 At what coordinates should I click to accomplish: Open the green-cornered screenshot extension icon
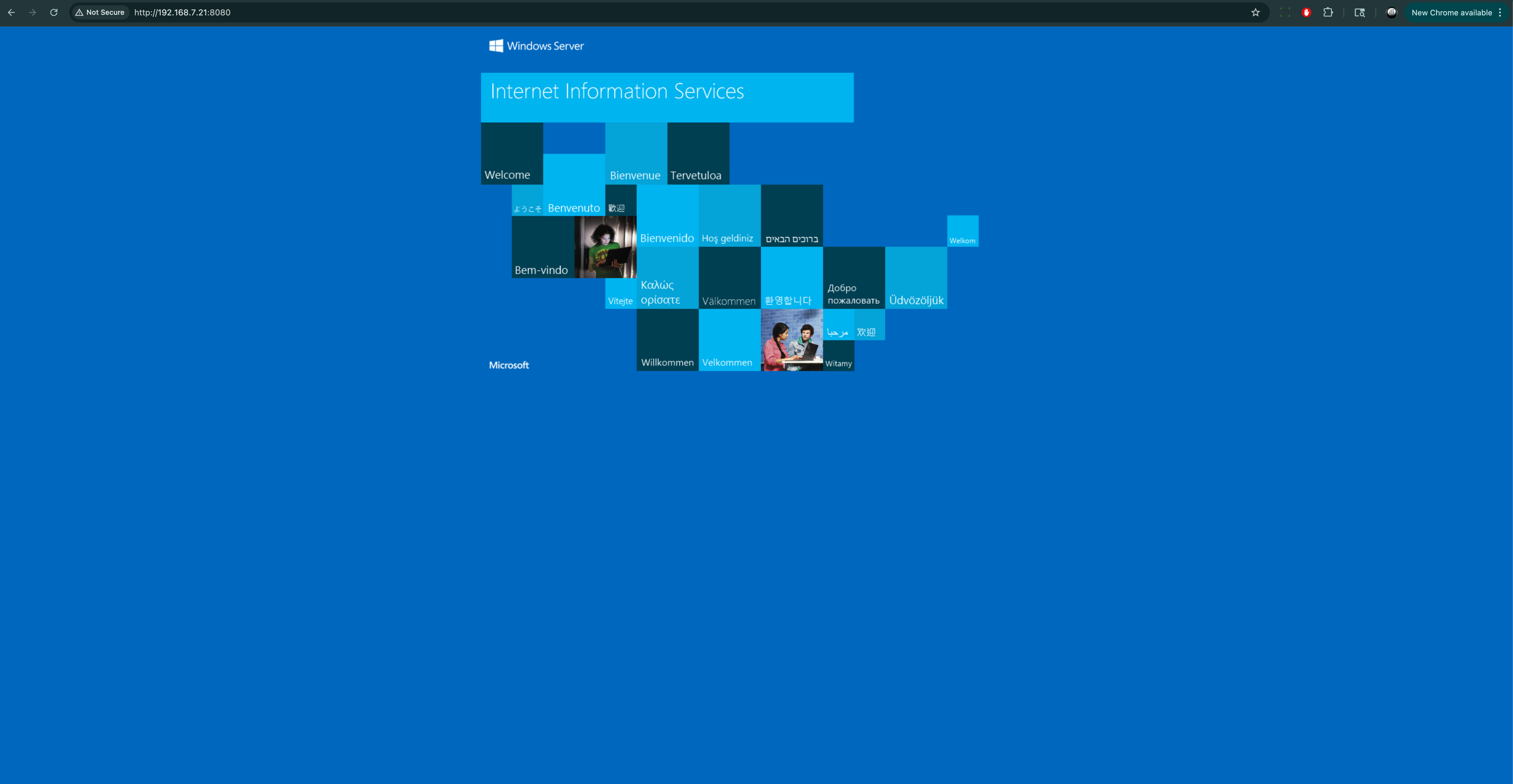click(x=1285, y=12)
